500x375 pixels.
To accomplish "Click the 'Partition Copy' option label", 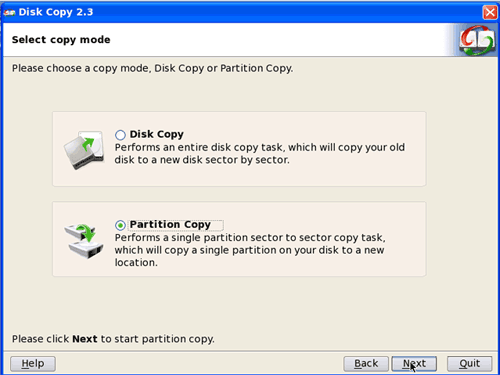I will (x=170, y=225).
